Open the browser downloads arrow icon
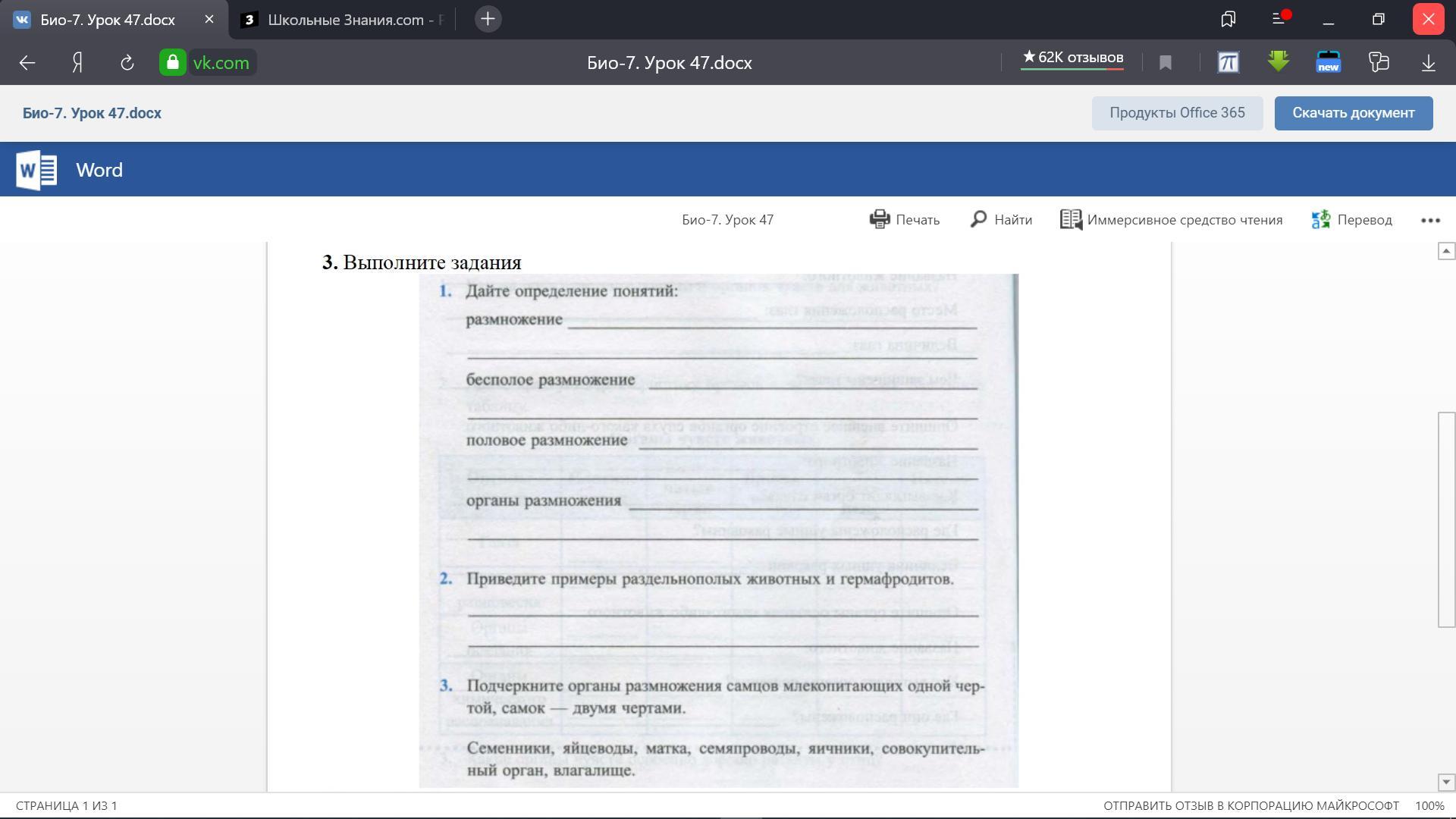This screenshot has width=1456, height=819. tap(1429, 63)
